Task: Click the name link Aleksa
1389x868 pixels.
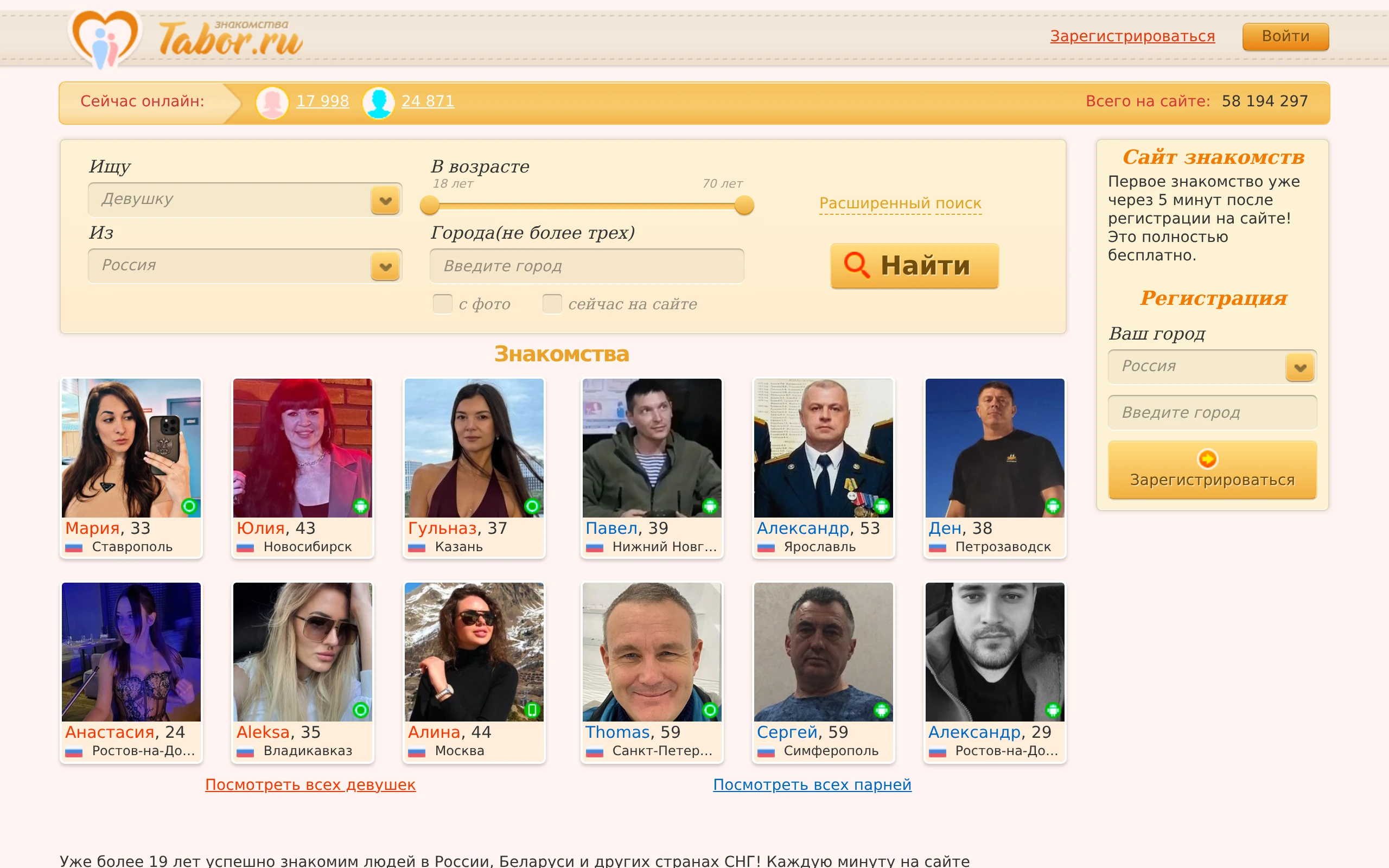Action: point(263,732)
